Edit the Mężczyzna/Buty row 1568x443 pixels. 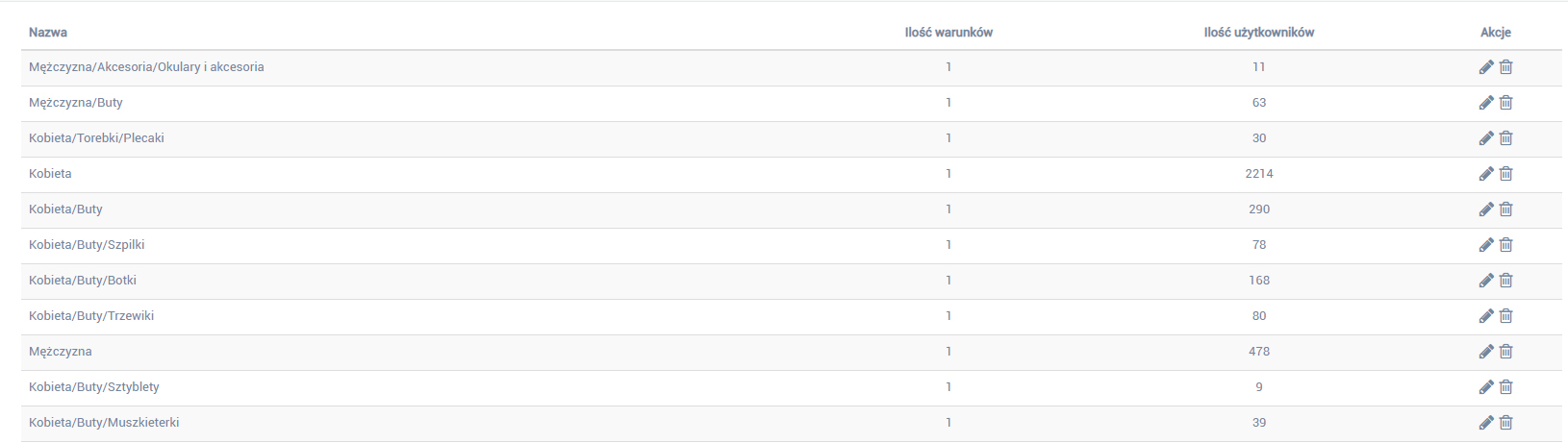coord(1486,103)
